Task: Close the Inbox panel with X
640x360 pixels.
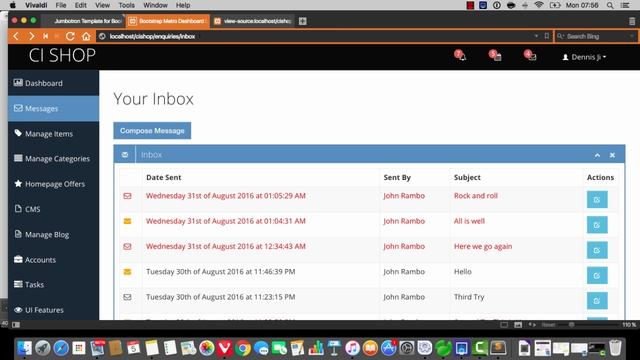Action: pyautogui.click(x=612, y=155)
